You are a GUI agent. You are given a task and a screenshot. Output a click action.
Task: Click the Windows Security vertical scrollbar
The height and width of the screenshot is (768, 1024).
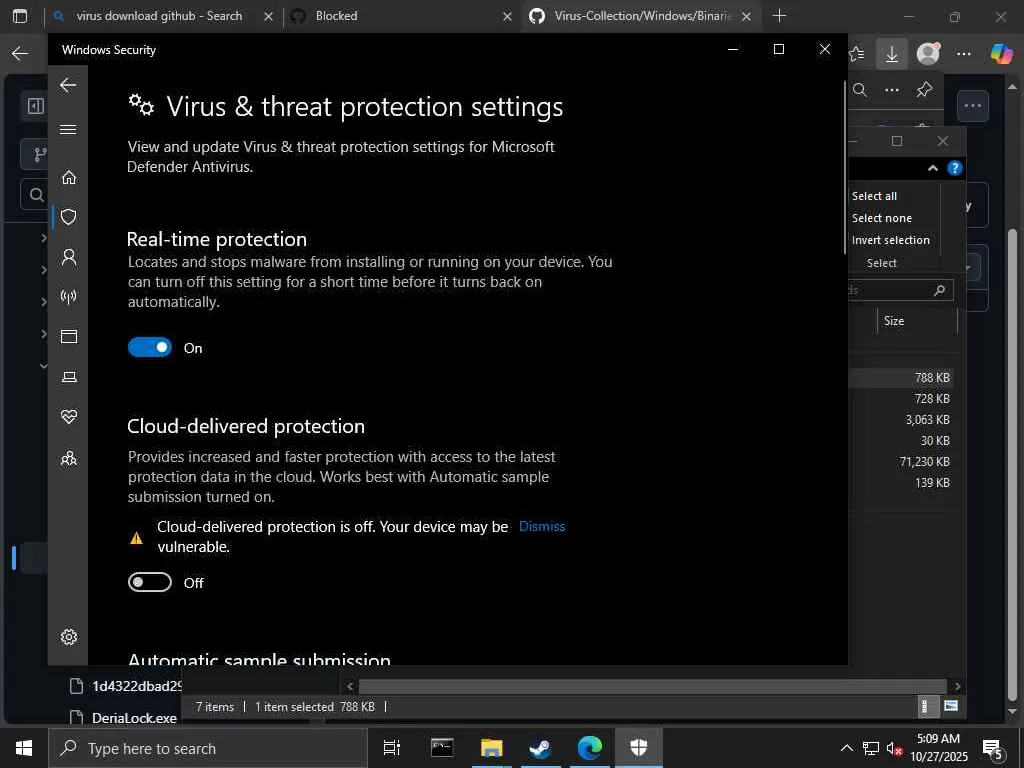(x=846, y=167)
